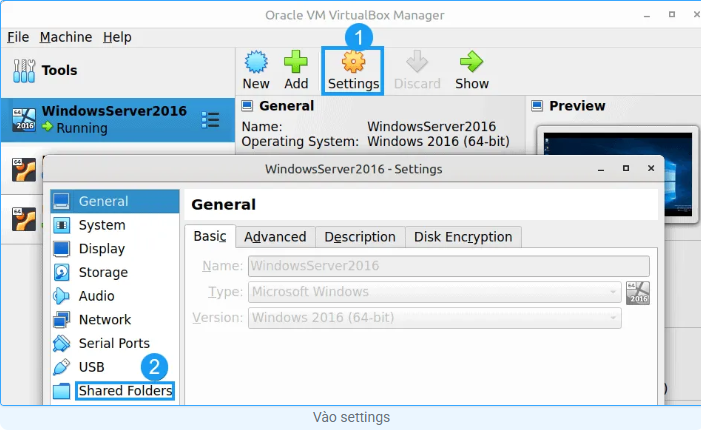This screenshot has height=431, width=701.
Task: Maximize the VirtualBox Manager window
Action: [671, 14]
